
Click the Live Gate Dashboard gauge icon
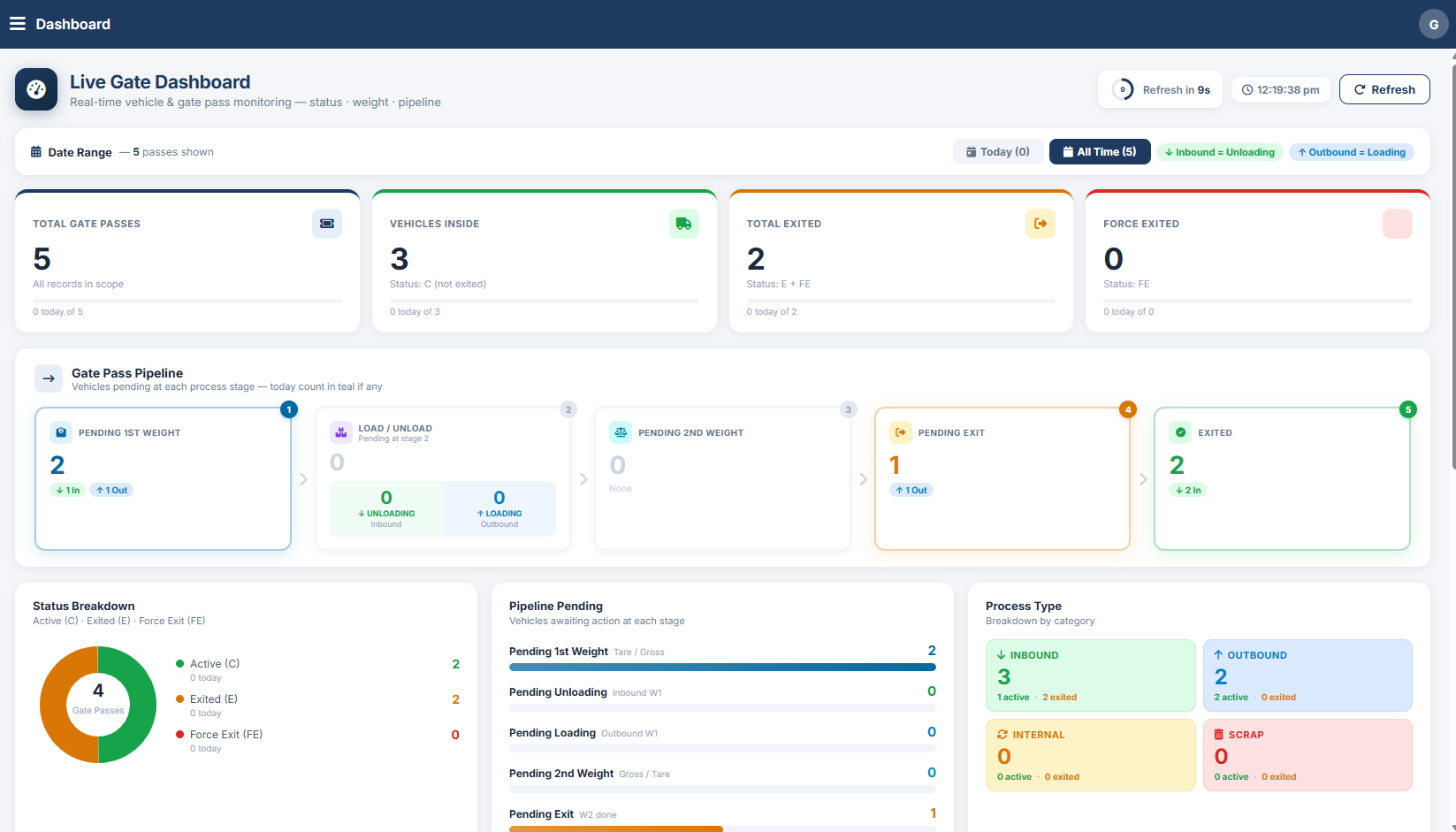pos(36,89)
